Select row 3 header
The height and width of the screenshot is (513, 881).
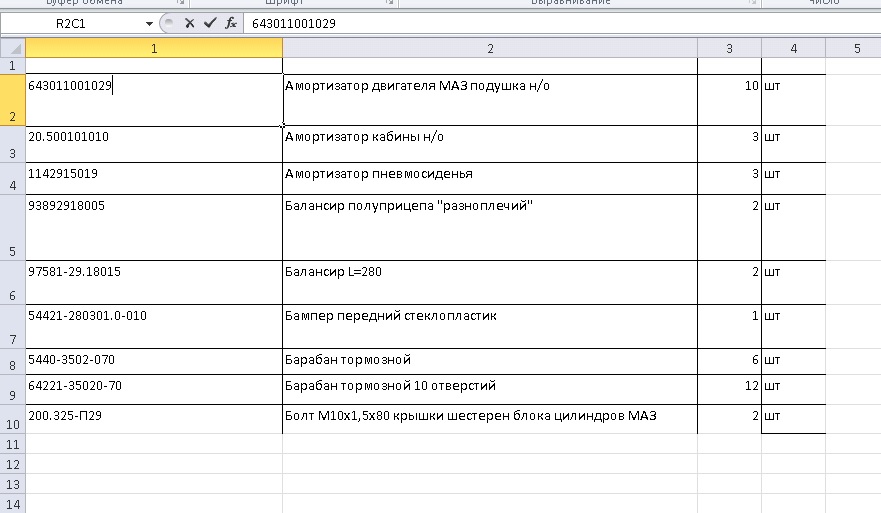12,144
